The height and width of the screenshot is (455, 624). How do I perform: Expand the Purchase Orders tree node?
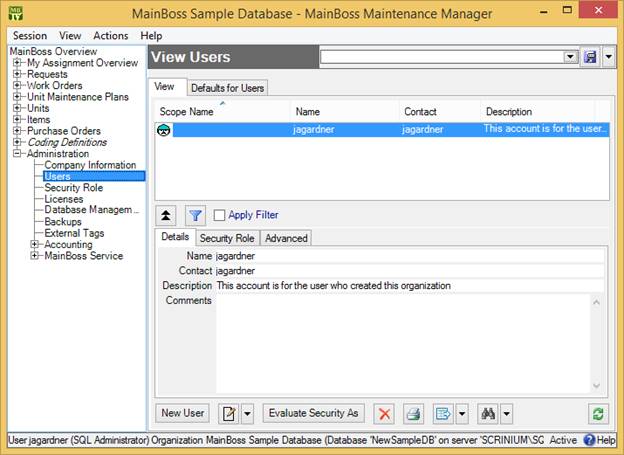pos(17,131)
